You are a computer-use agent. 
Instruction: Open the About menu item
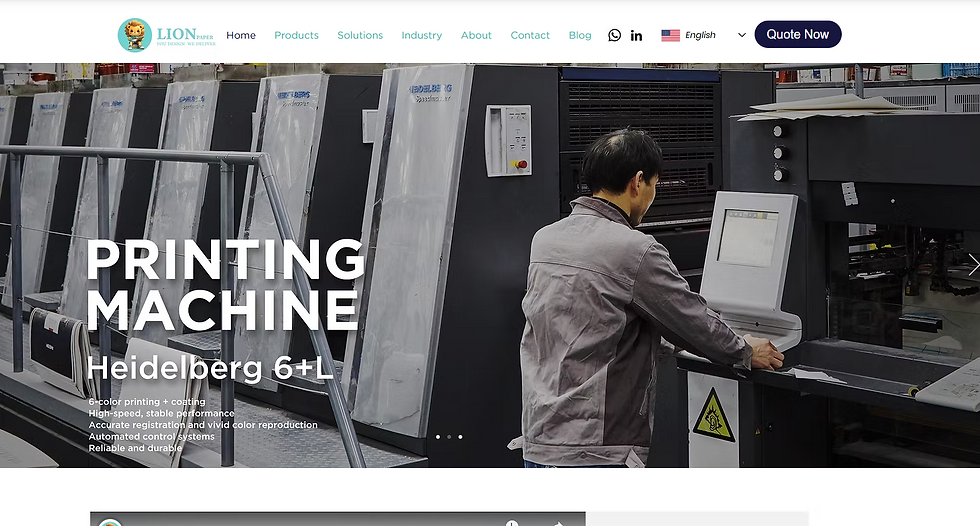coord(476,35)
